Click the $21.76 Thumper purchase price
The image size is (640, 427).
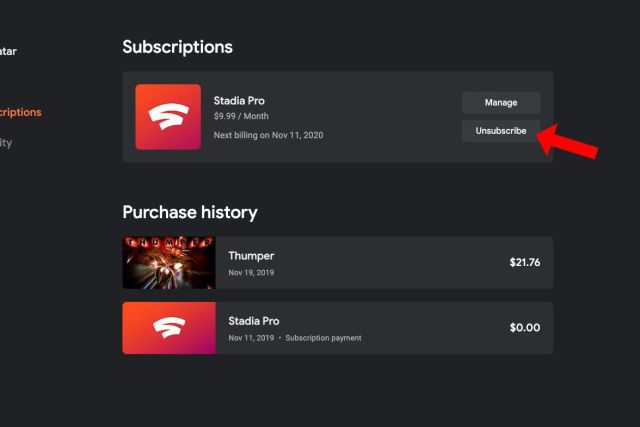click(x=524, y=262)
